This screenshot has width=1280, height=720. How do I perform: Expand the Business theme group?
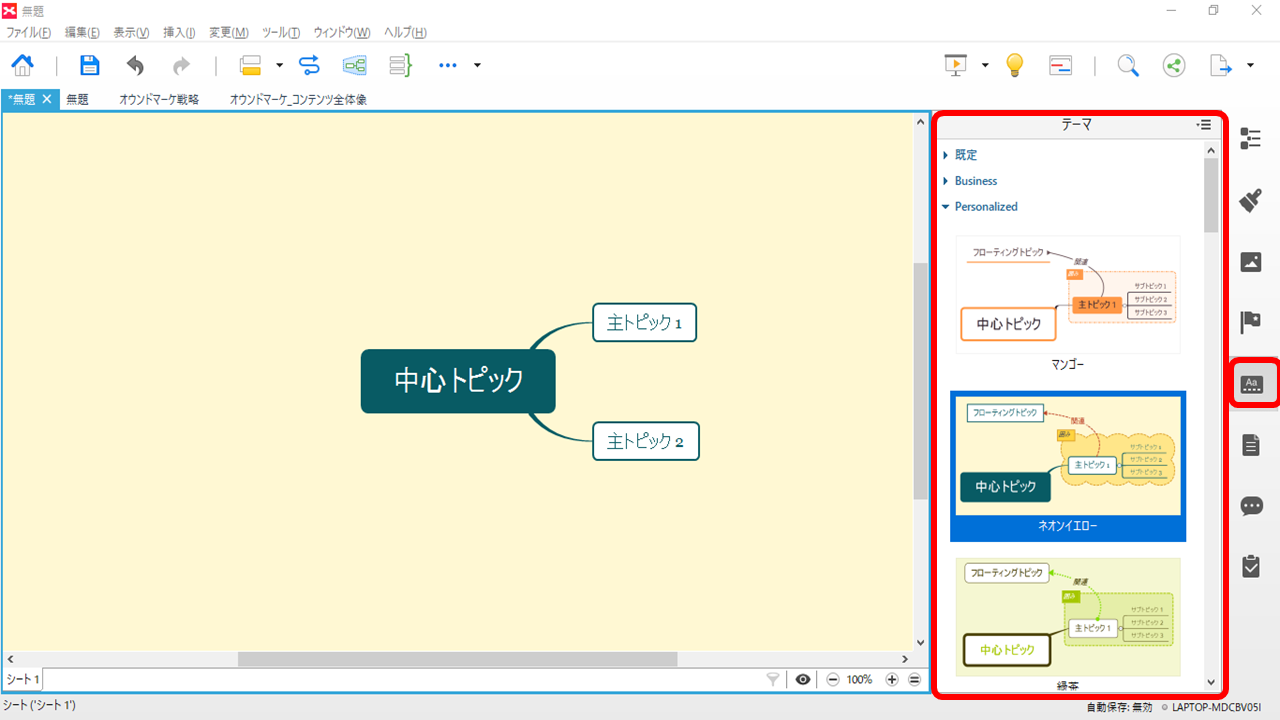tap(975, 181)
